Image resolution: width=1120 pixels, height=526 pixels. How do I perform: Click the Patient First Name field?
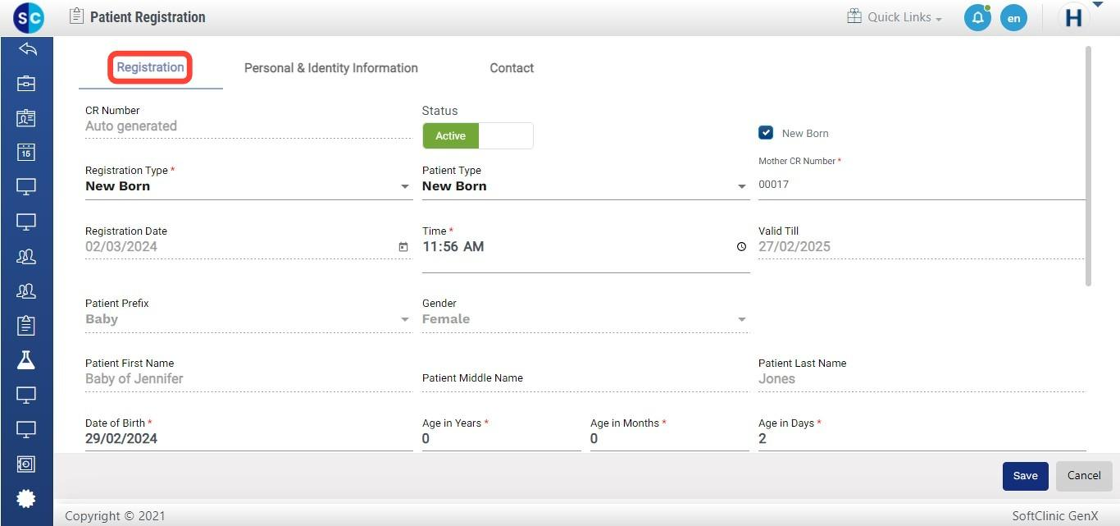pos(249,379)
